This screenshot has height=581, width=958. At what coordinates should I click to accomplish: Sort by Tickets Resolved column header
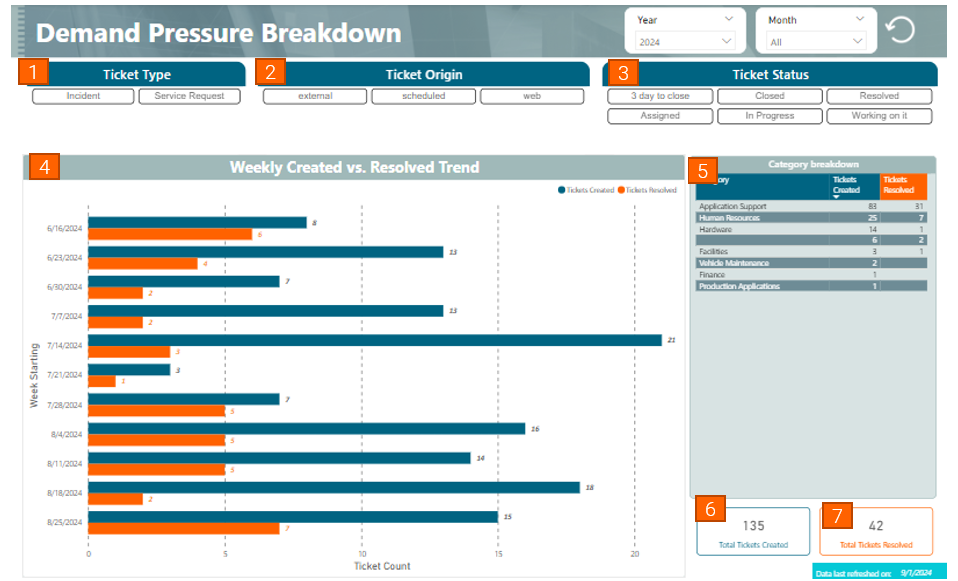[902, 184]
